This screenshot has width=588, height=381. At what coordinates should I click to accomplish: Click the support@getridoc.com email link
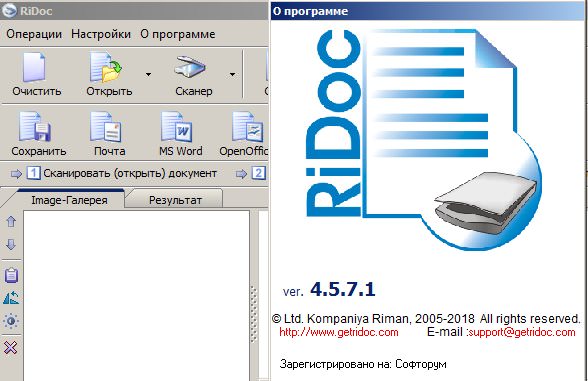point(522,332)
